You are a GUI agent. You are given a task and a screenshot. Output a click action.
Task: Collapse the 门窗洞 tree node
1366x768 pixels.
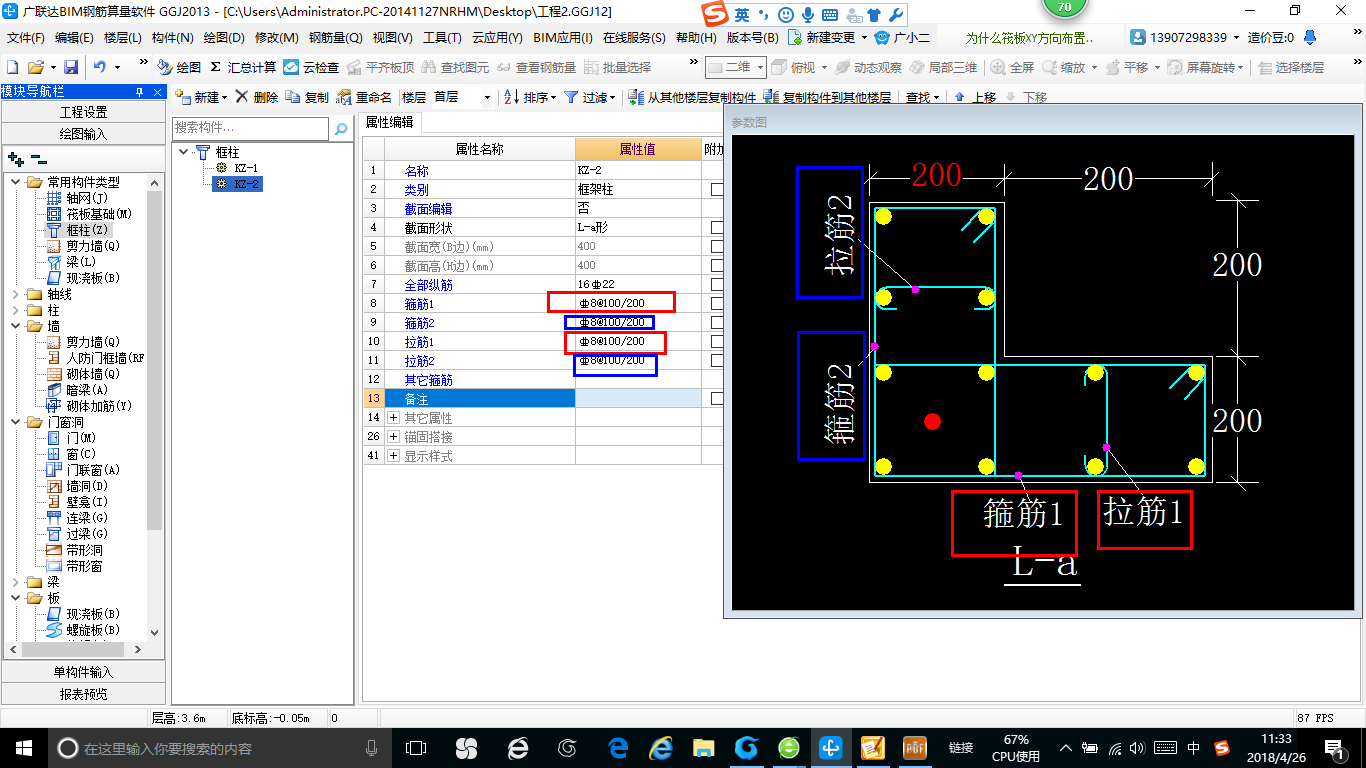pos(15,422)
